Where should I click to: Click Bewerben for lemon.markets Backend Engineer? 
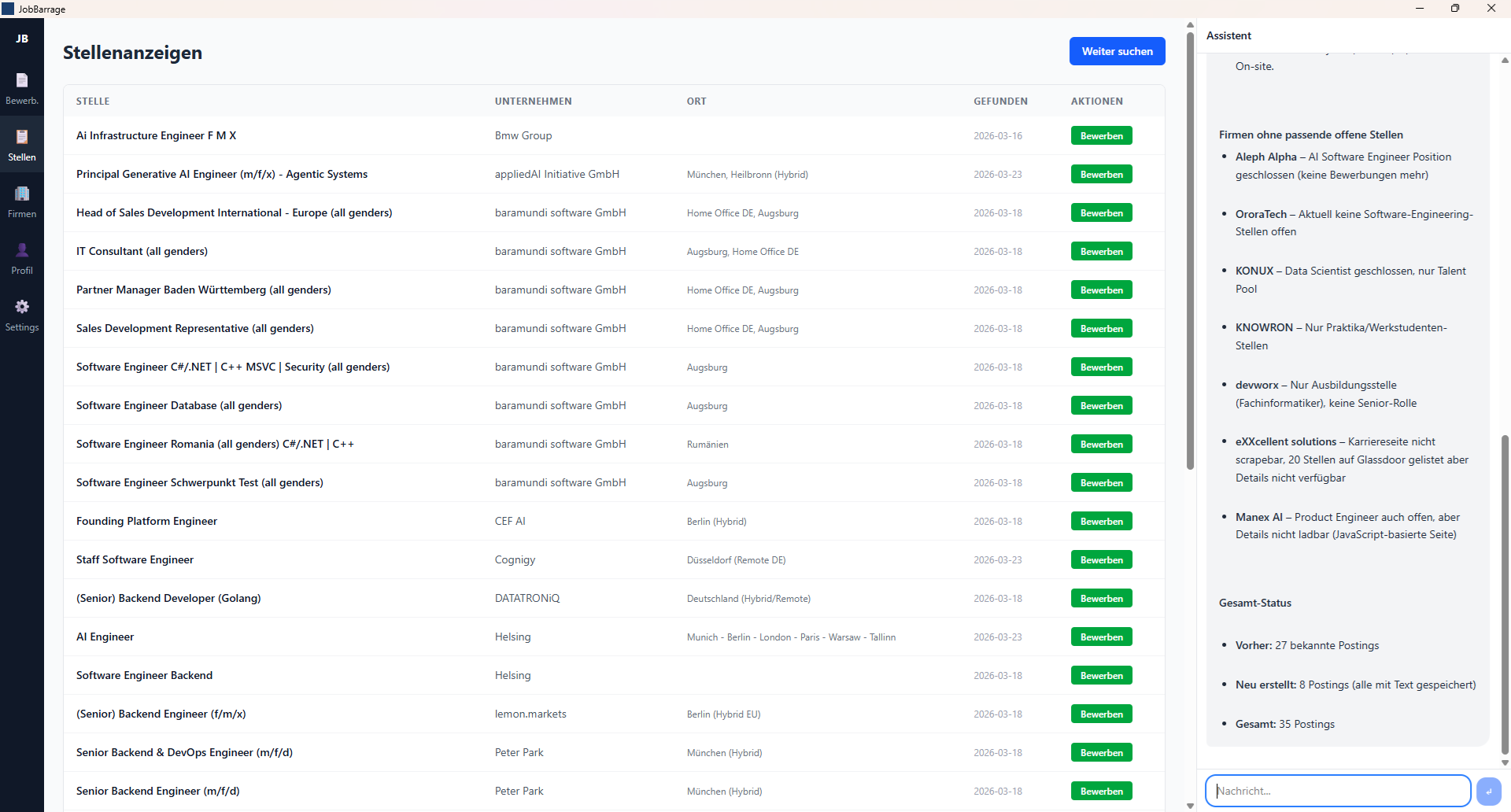point(1101,714)
